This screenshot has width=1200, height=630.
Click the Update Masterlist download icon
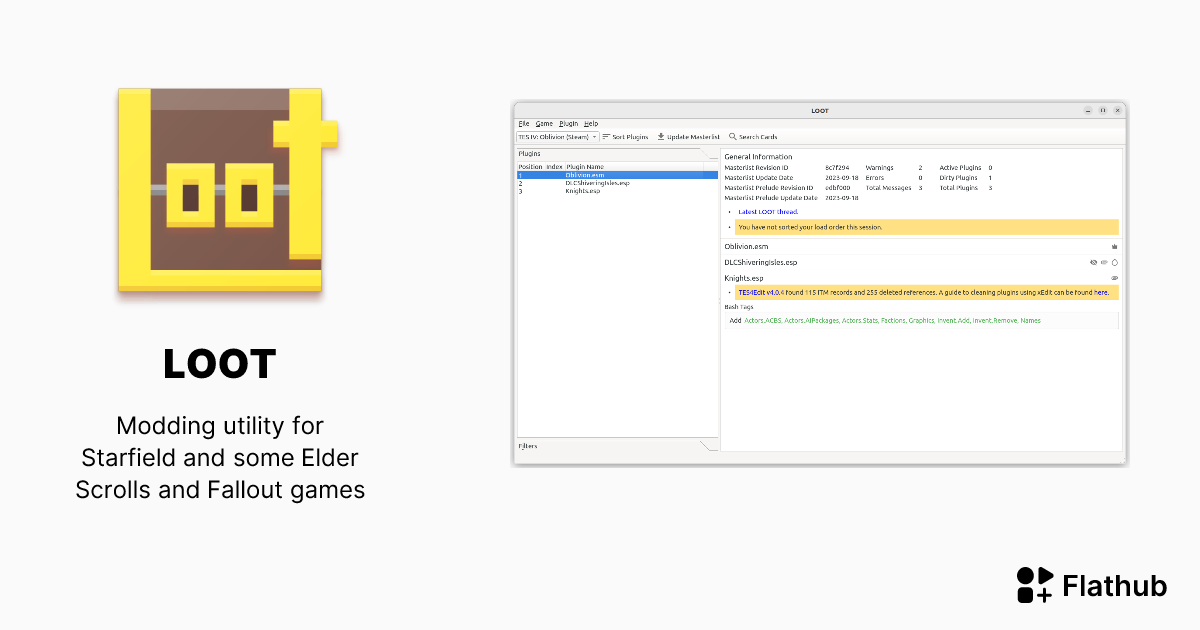tap(661, 137)
